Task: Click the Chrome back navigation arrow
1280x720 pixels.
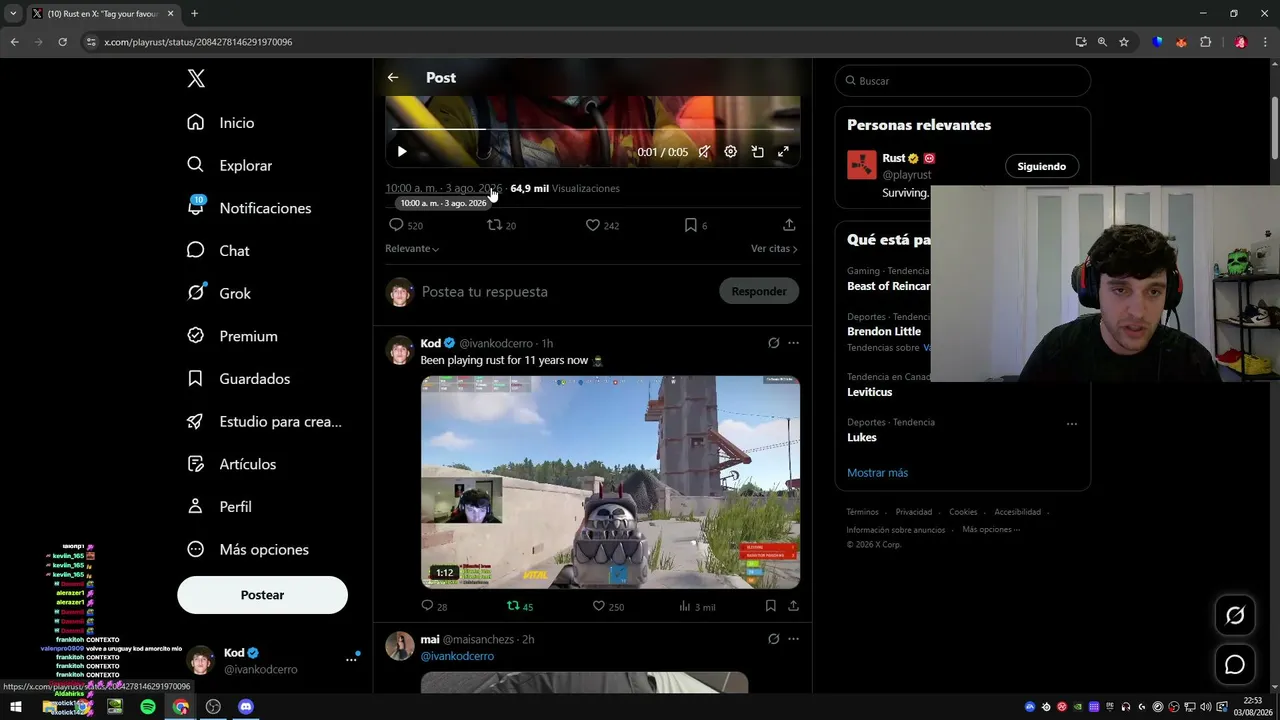Action: pyautogui.click(x=14, y=42)
